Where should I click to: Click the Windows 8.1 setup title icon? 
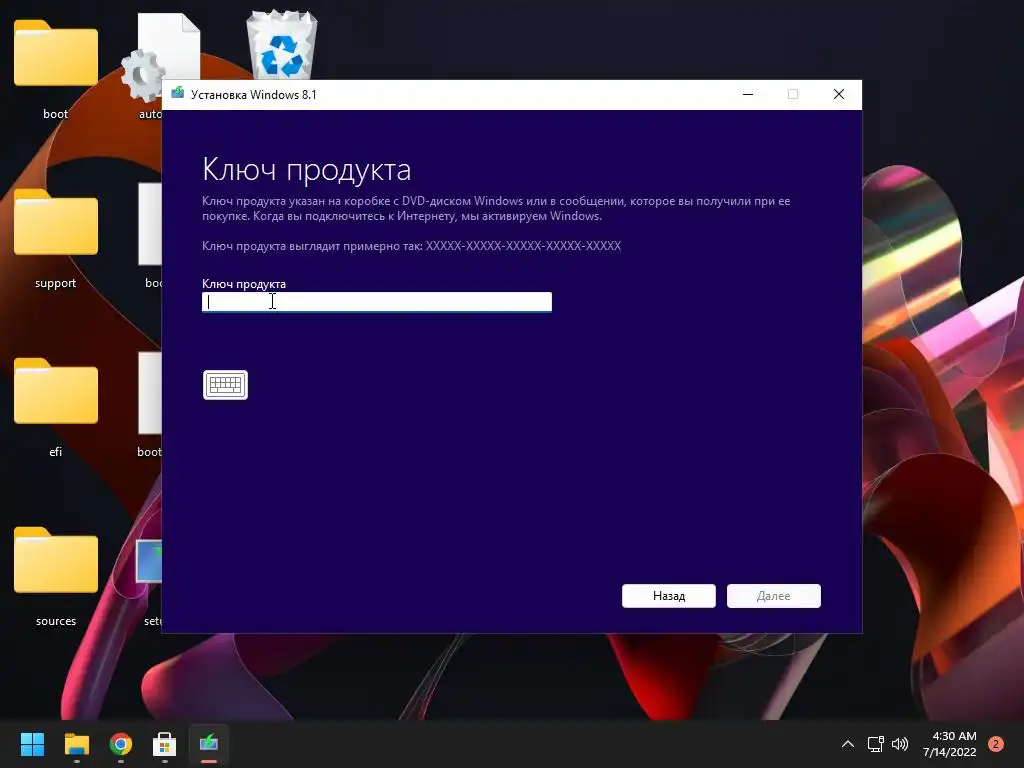point(178,93)
